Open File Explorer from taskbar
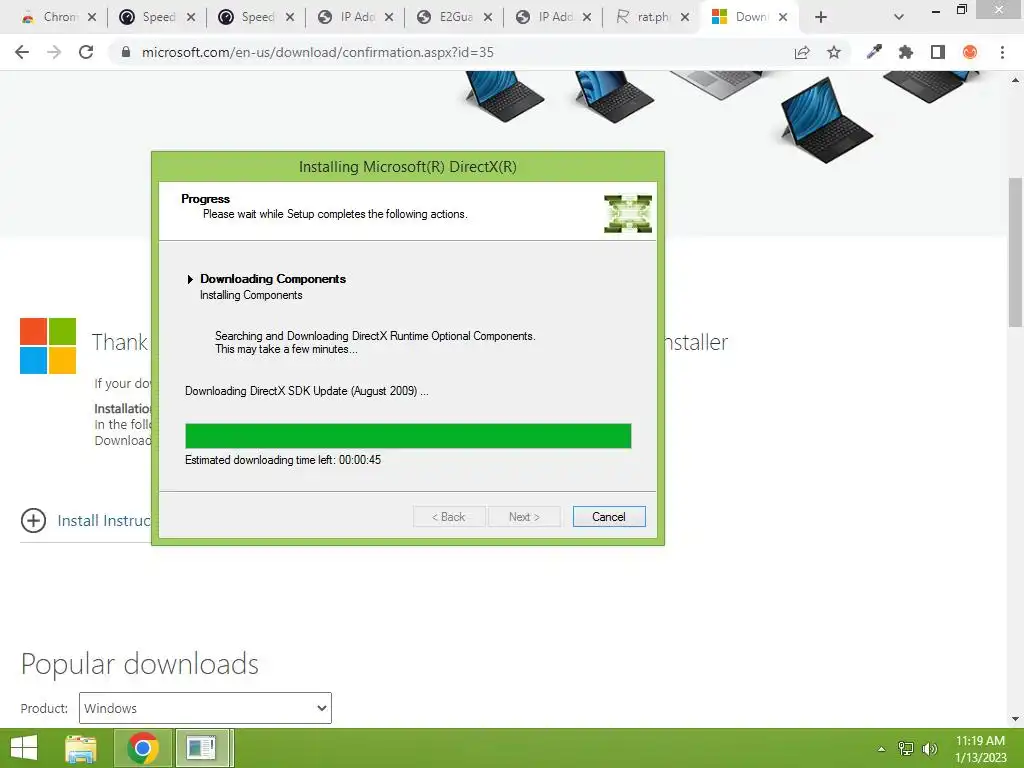This screenshot has width=1024, height=768. click(81, 748)
